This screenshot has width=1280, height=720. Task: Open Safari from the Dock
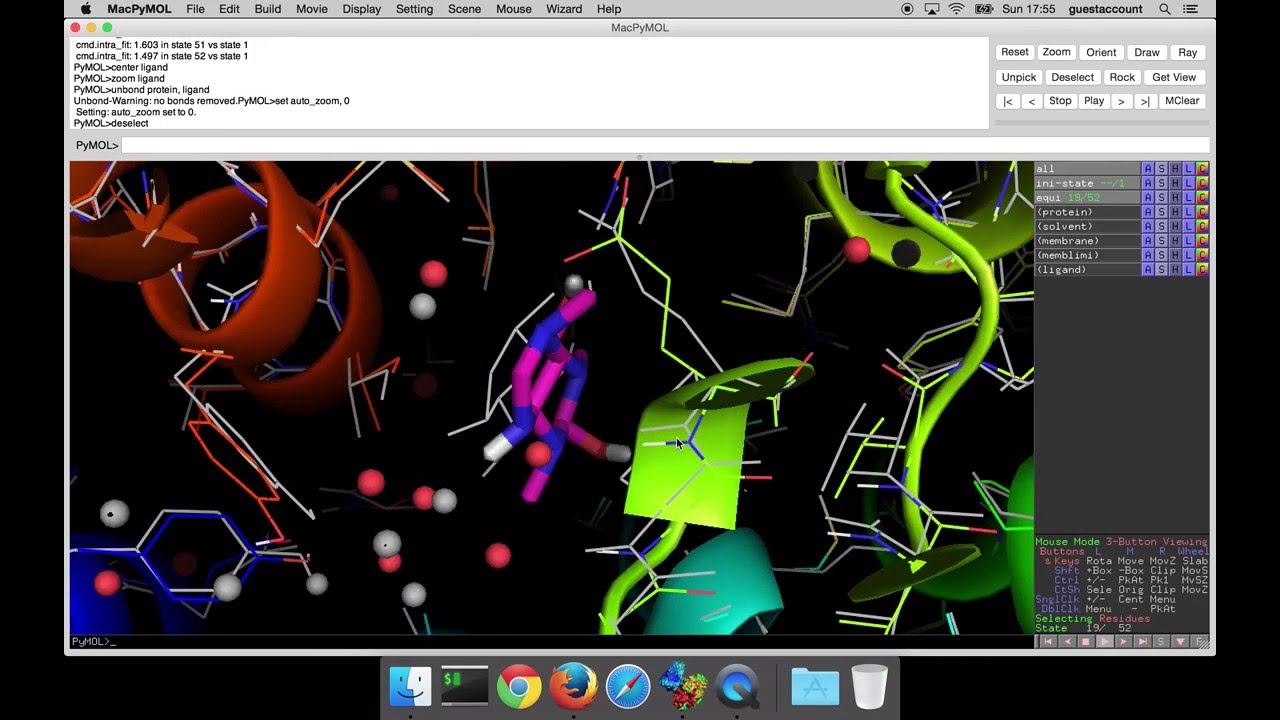628,687
